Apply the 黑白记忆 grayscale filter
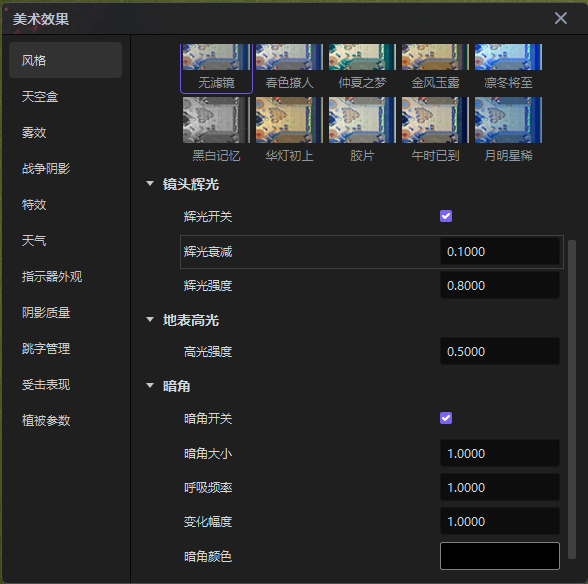This screenshot has width=588, height=584. point(216,129)
